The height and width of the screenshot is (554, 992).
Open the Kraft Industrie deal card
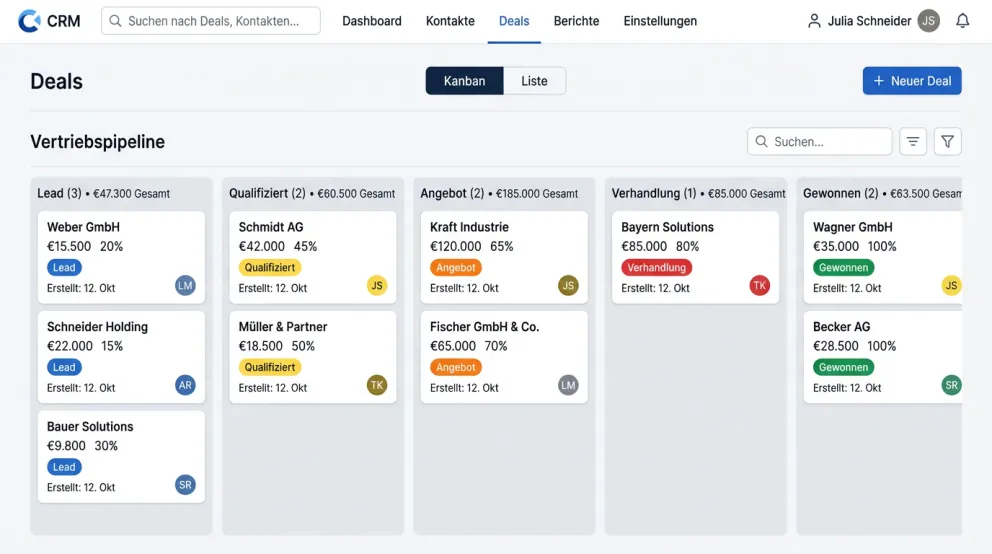pyautogui.click(x=504, y=257)
